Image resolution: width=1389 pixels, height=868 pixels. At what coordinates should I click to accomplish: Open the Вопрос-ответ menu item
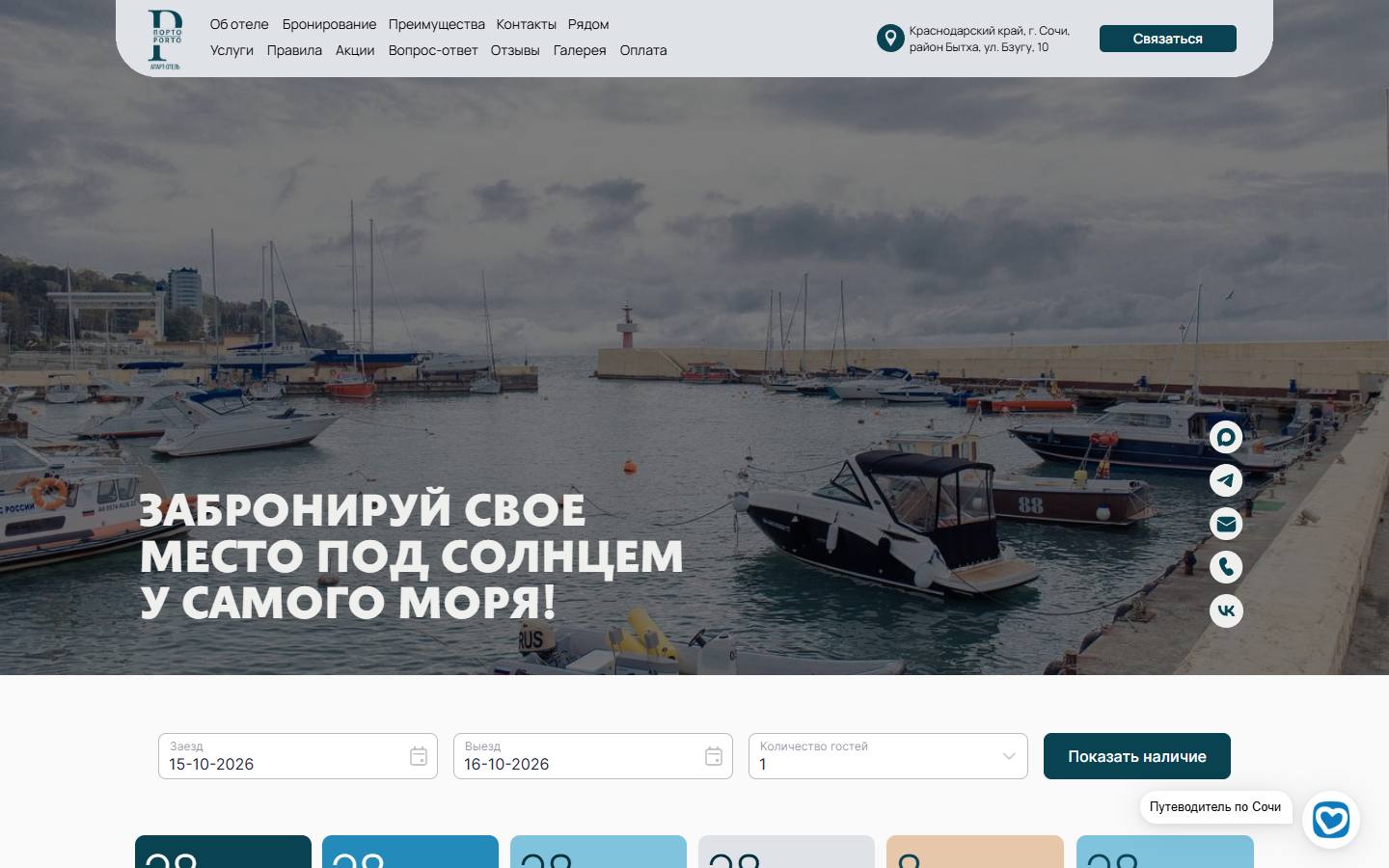click(x=433, y=50)
